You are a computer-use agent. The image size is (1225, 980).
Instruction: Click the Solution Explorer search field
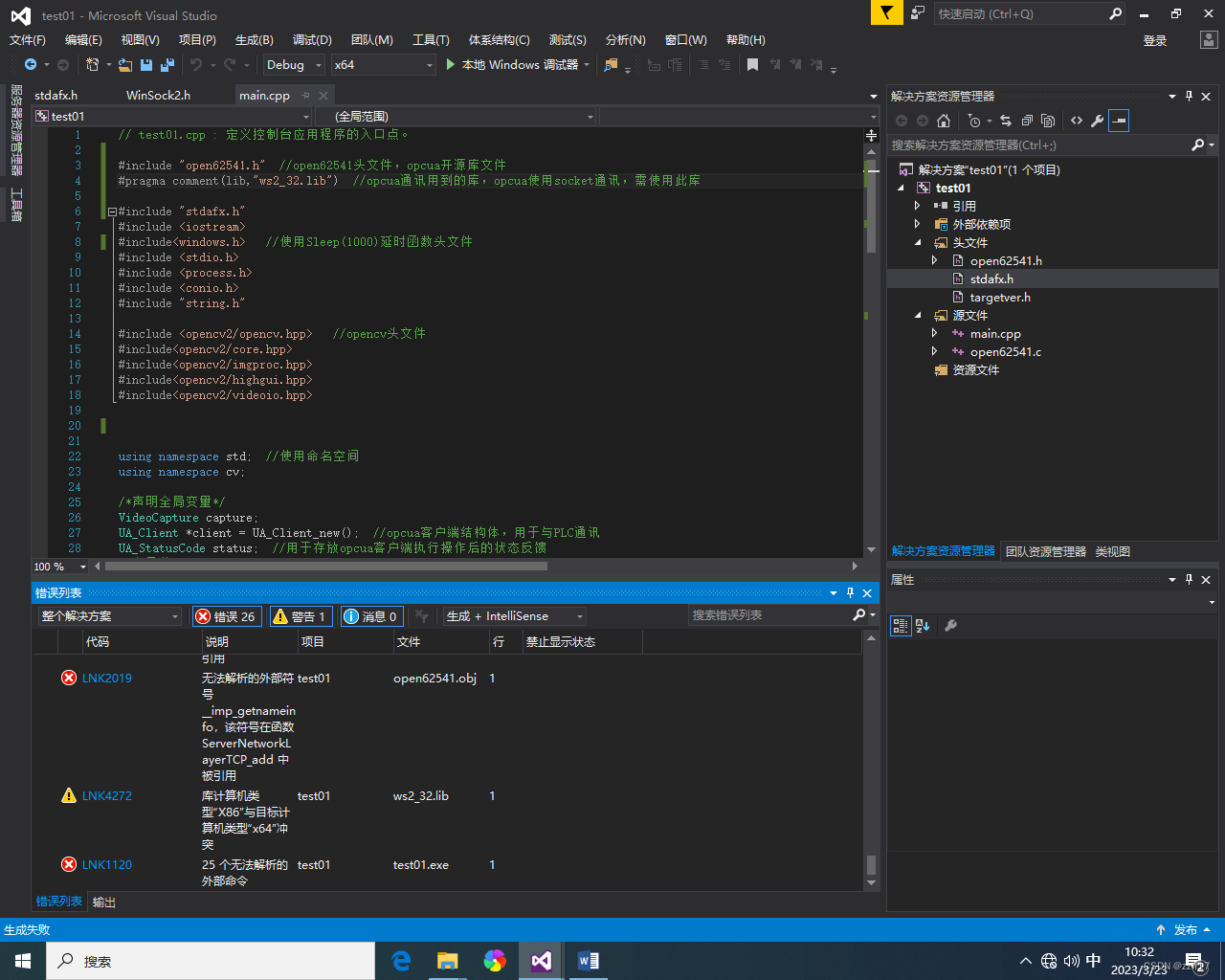click(1040, 145)
